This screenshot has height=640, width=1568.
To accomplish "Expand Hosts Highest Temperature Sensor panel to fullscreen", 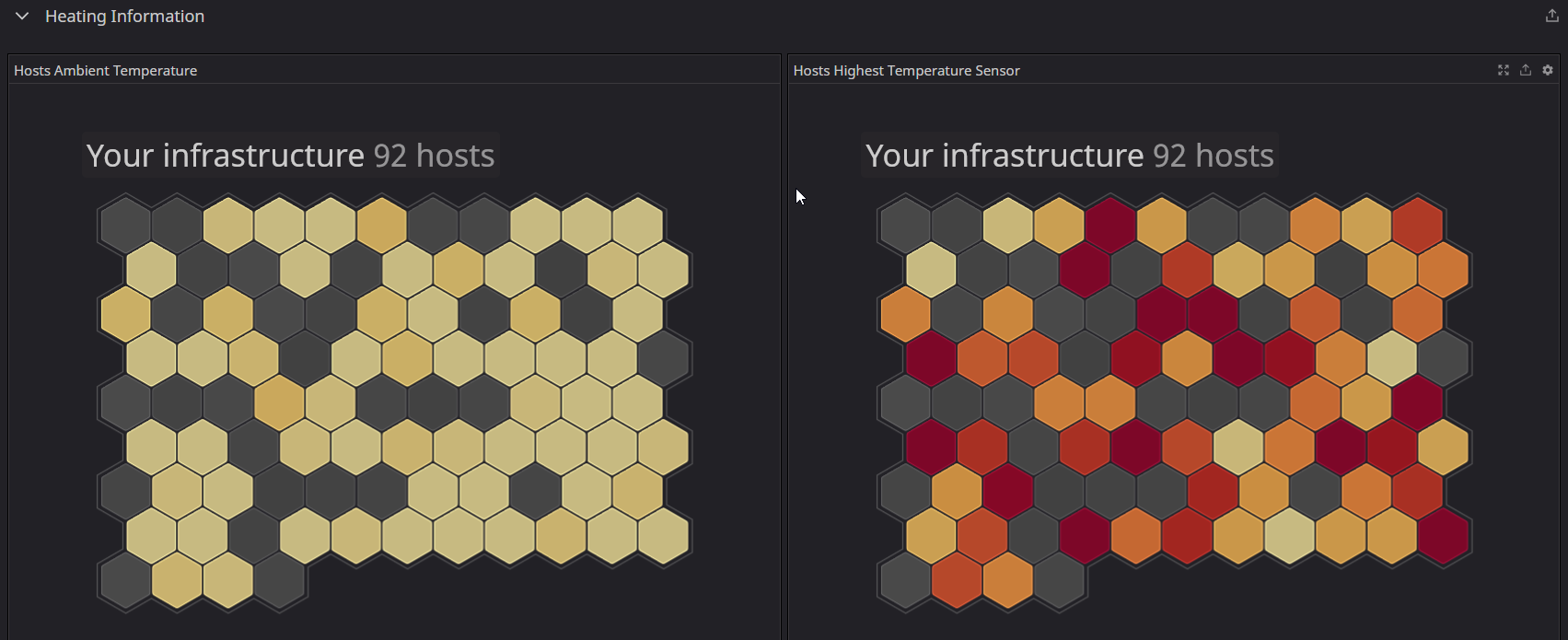I will tap(1504, 70).
